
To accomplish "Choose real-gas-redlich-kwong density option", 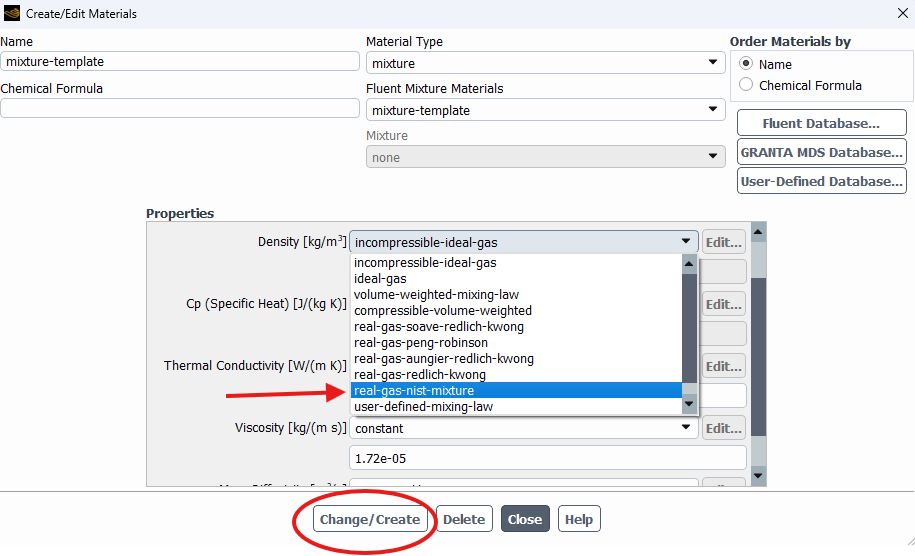I will tap(516, 375).
